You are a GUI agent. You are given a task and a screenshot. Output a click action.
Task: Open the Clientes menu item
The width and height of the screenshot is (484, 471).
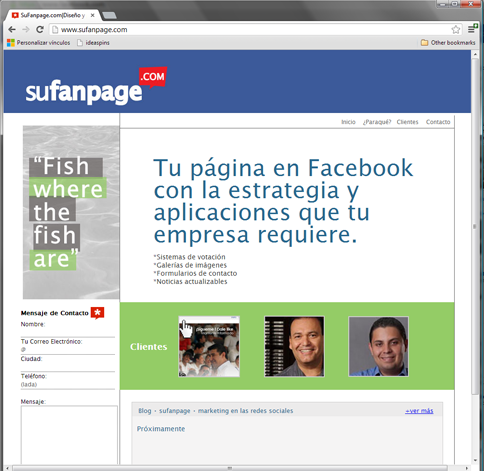(x=407, y=122)
